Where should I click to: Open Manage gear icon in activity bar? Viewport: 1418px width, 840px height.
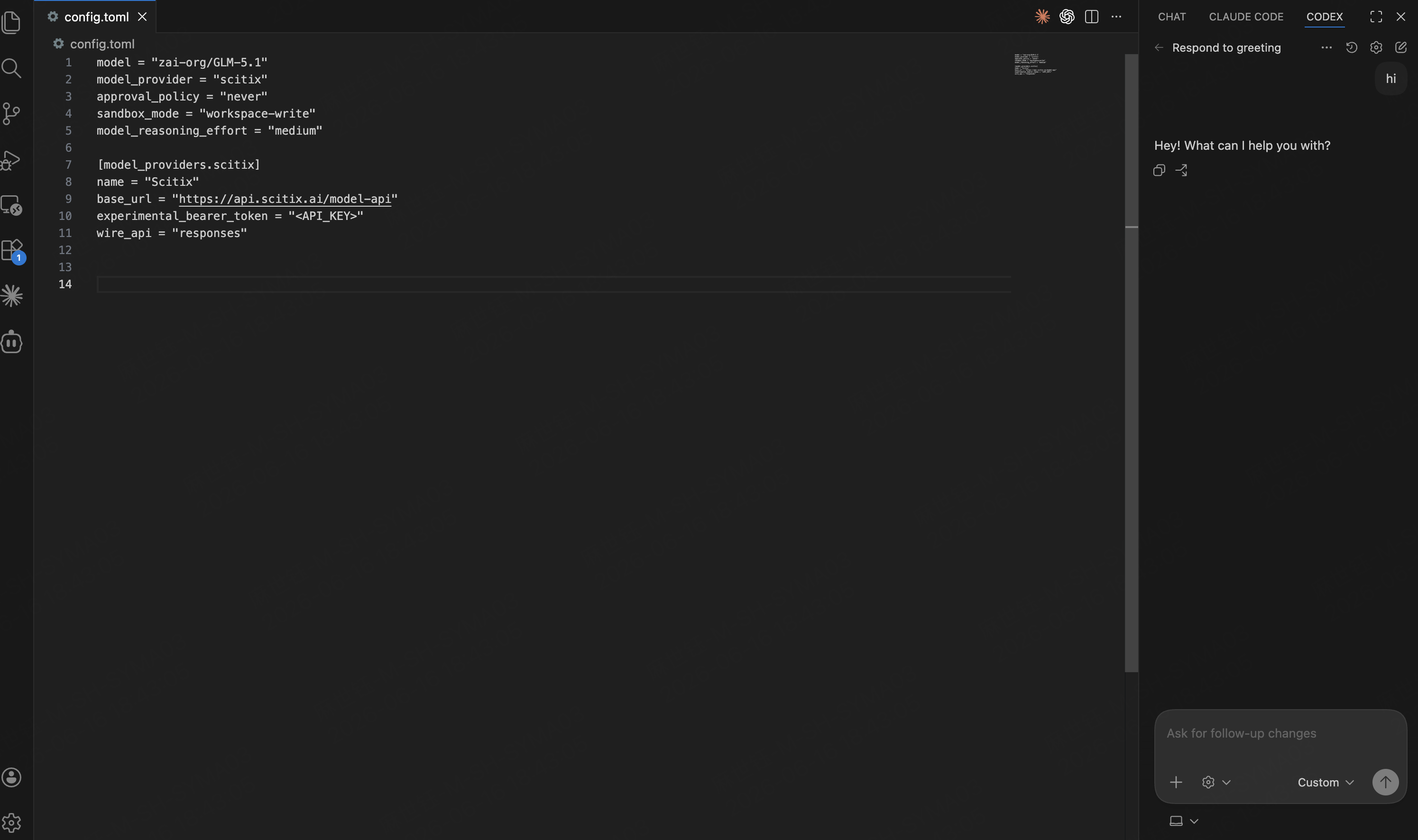[11, 822]
